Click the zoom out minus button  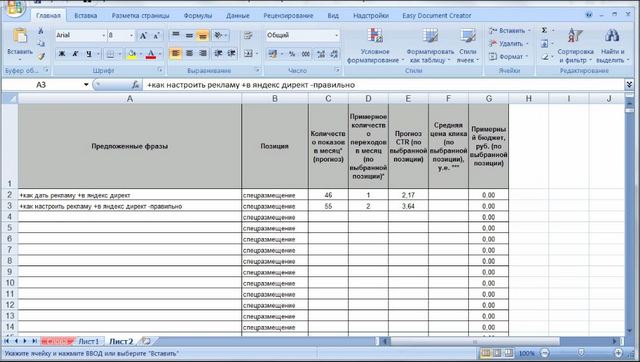click(x=544, y=353)
